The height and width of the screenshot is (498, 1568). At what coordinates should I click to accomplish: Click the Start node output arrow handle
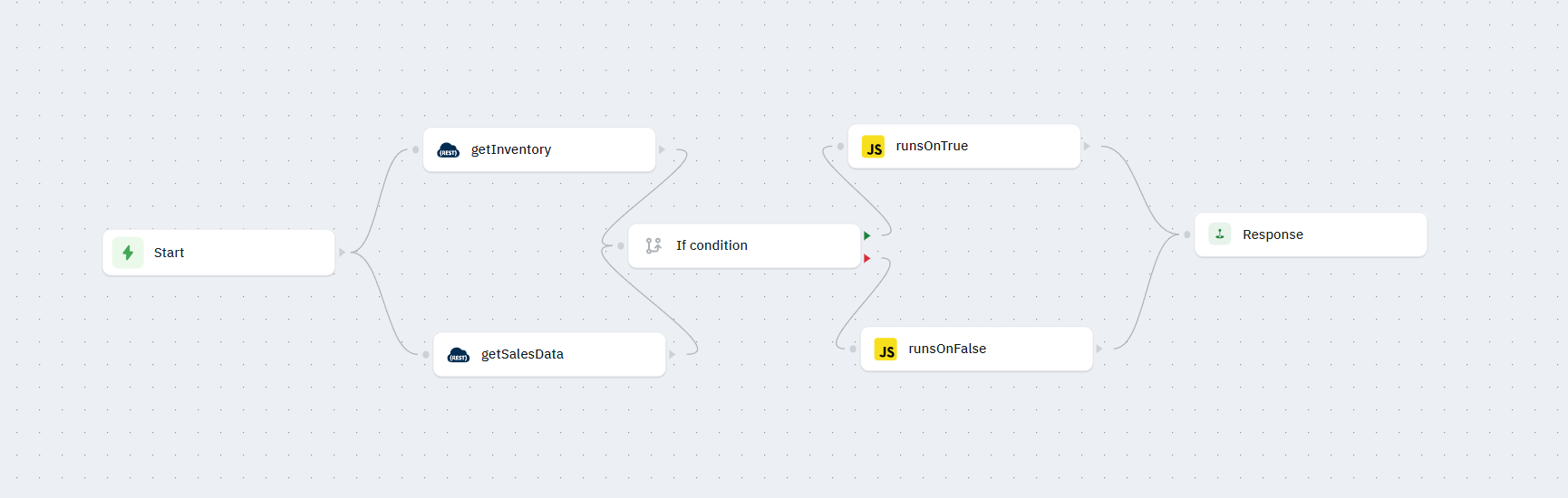coord(342,252)
